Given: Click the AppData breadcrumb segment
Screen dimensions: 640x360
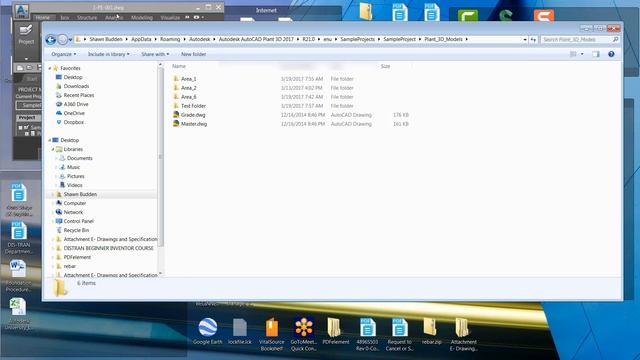Looking at the screenshot, I should 141,40.
